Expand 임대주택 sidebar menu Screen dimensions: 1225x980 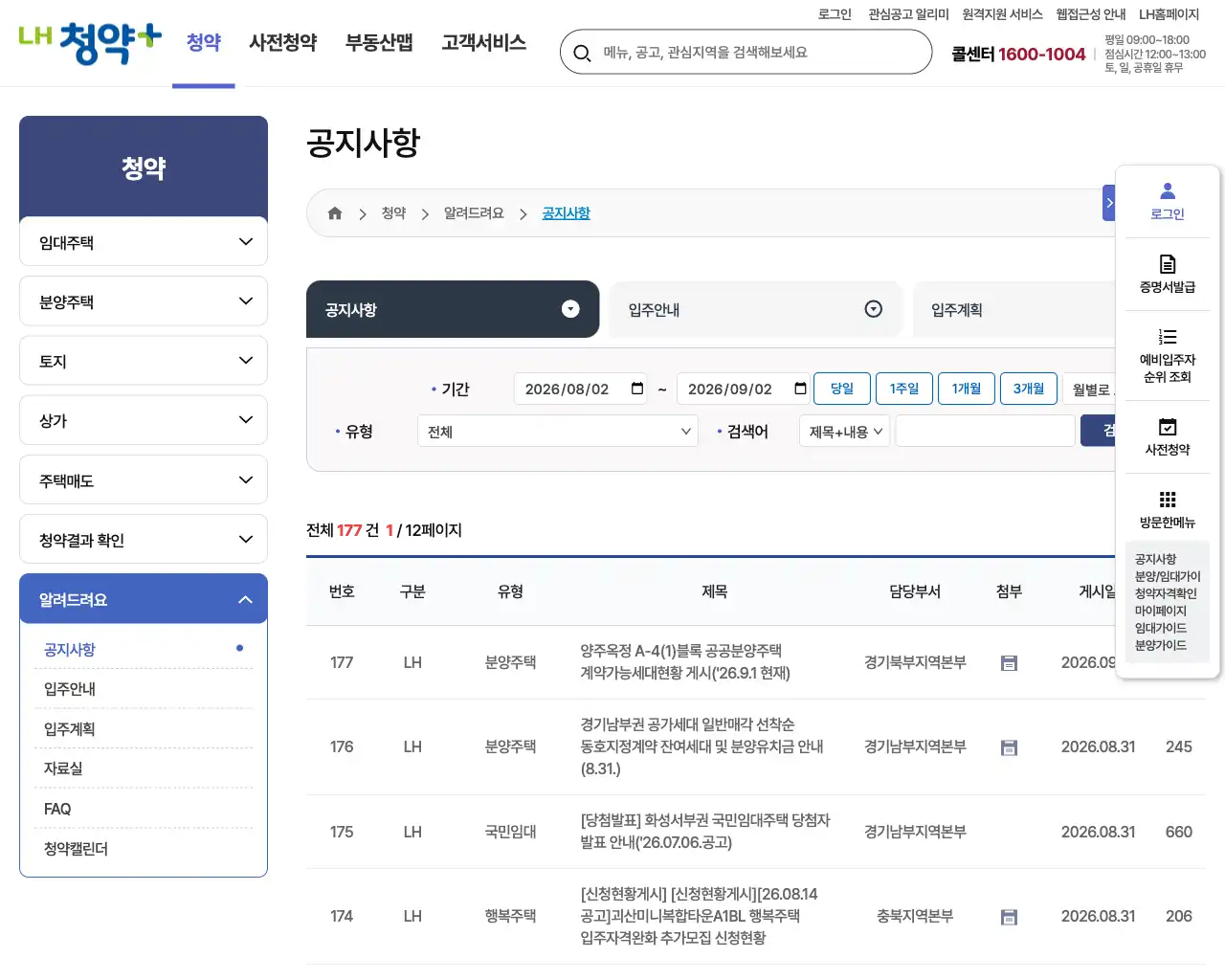click(x=144, y=242)
